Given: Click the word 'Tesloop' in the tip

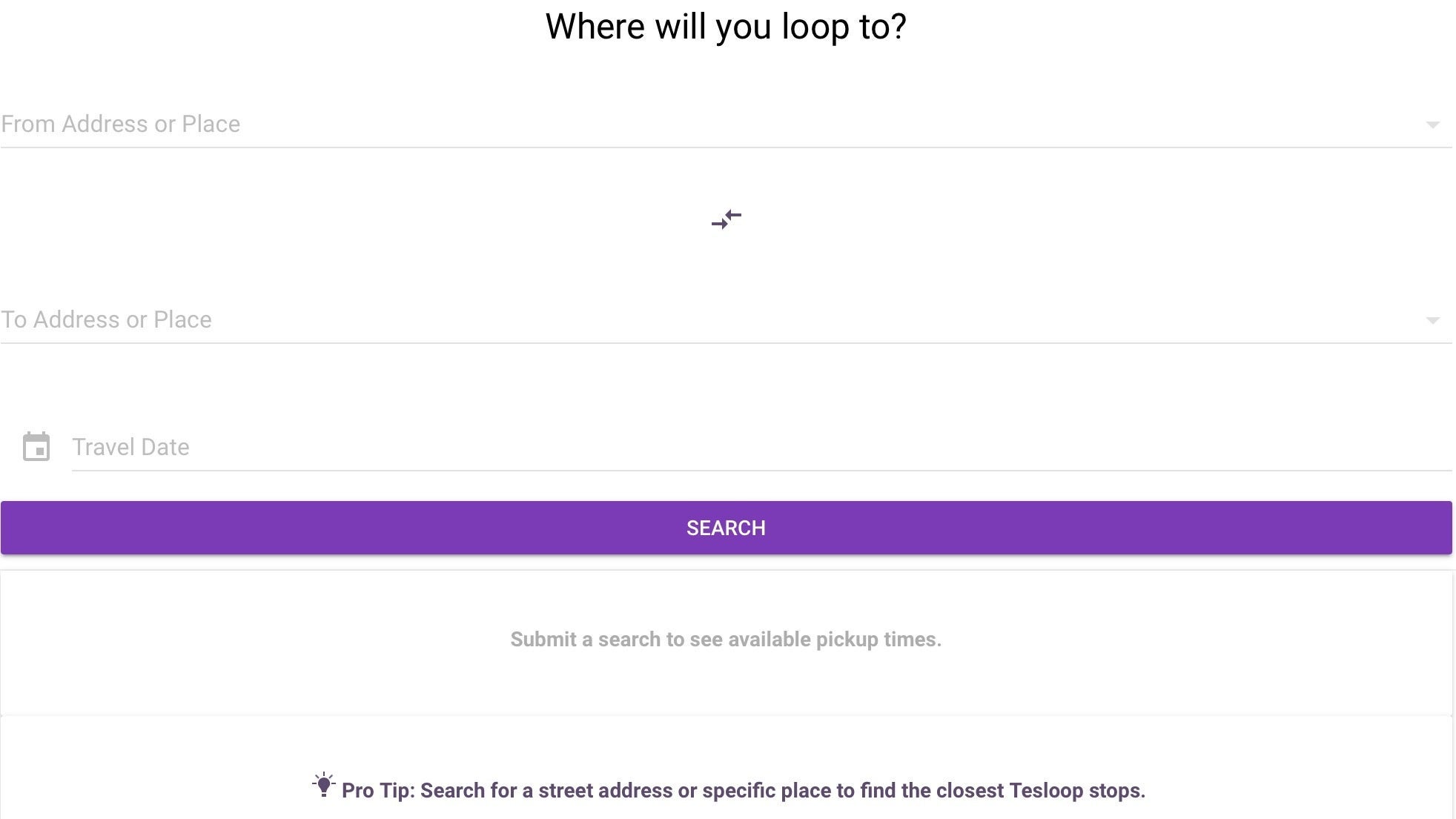Looking at the screenshot, I should (1046, 791).
